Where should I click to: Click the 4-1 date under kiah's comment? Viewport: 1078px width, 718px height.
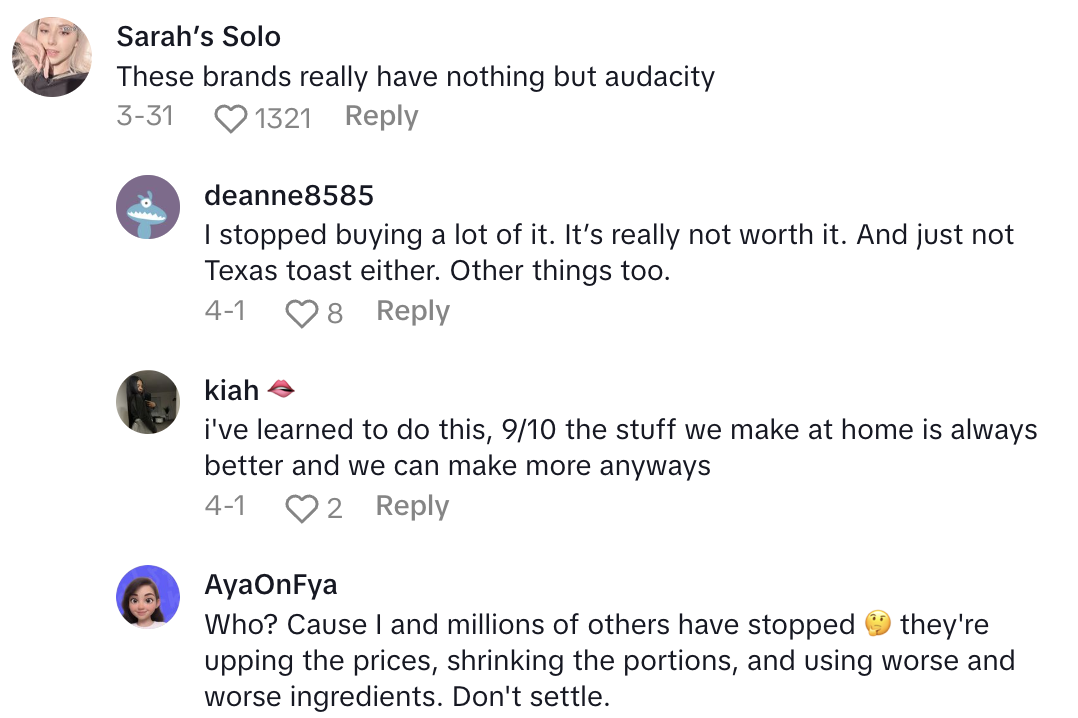[226, 506]
